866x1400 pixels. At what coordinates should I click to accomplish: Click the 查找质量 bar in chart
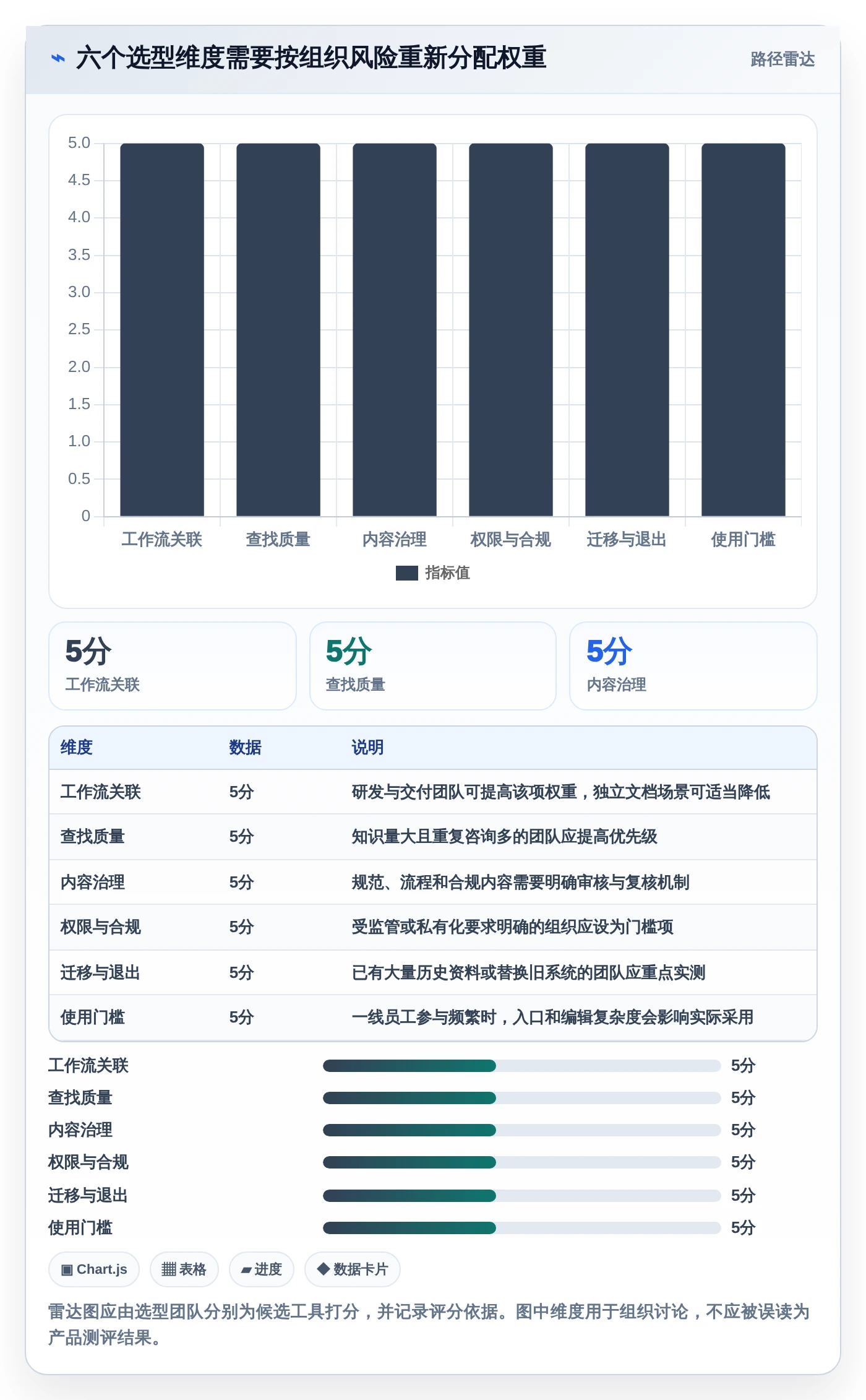pyautogui.click(x=278, y=330)
